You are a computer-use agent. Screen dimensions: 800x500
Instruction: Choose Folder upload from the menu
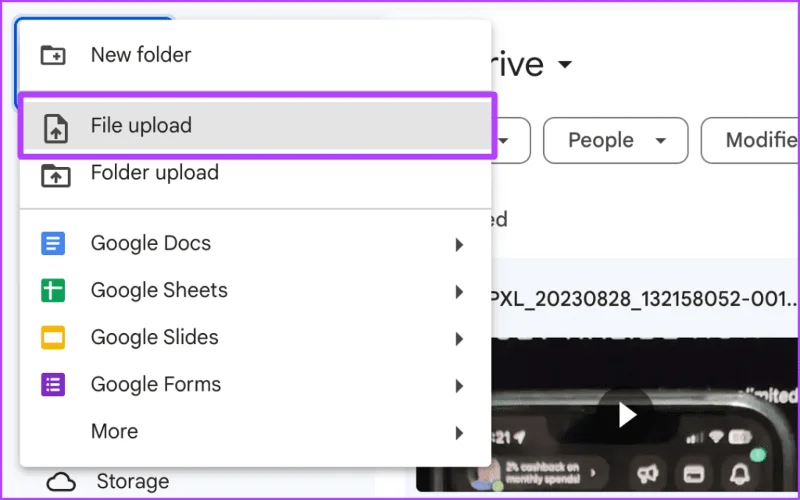[255, 173]
